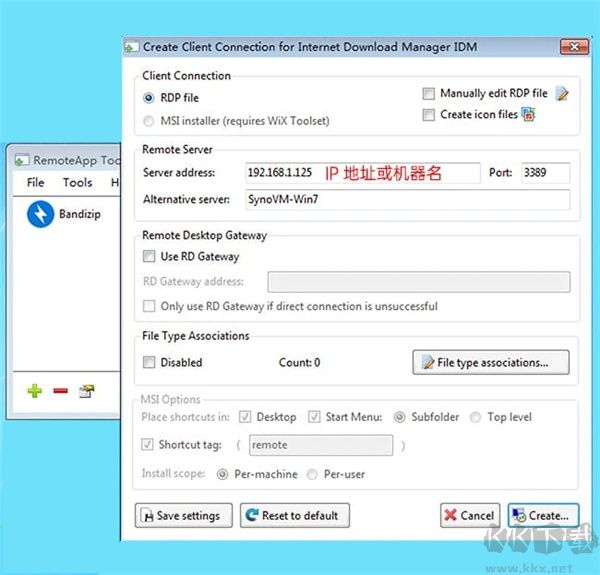
Task: Open the File menu
Action: (36, 183)
